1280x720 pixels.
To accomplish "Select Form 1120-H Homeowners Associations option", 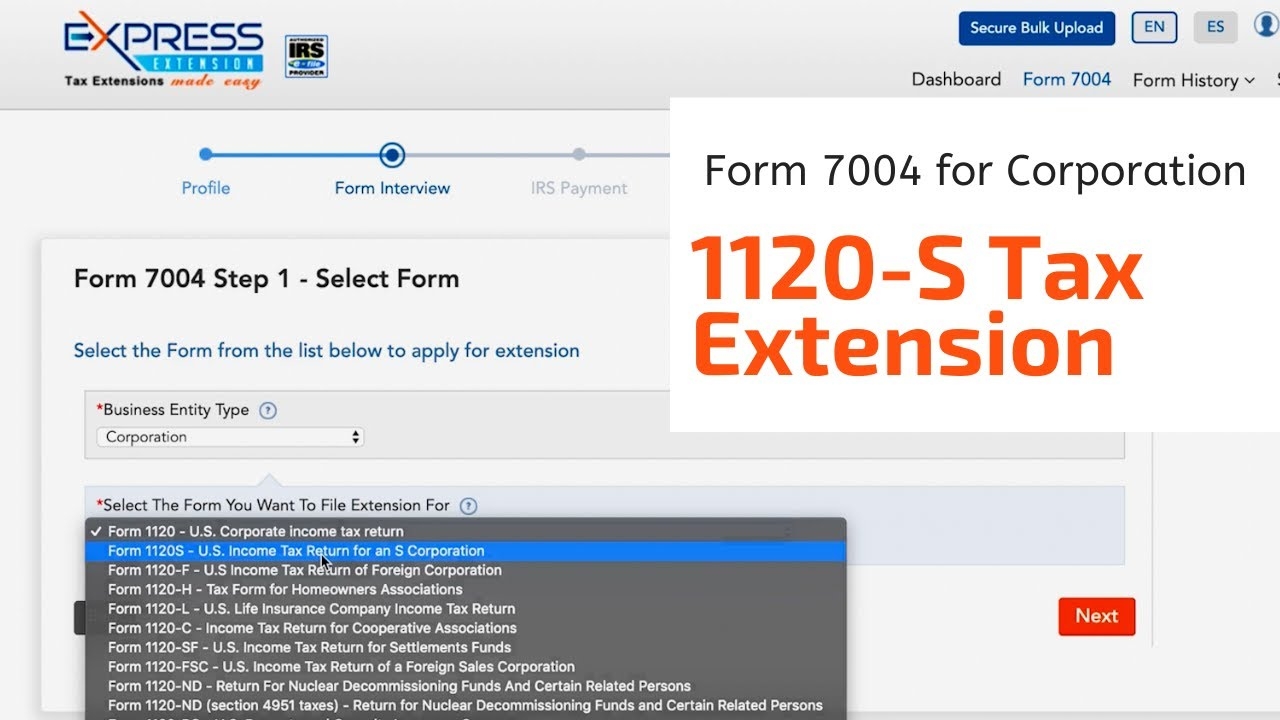I will tap(466, 589).
